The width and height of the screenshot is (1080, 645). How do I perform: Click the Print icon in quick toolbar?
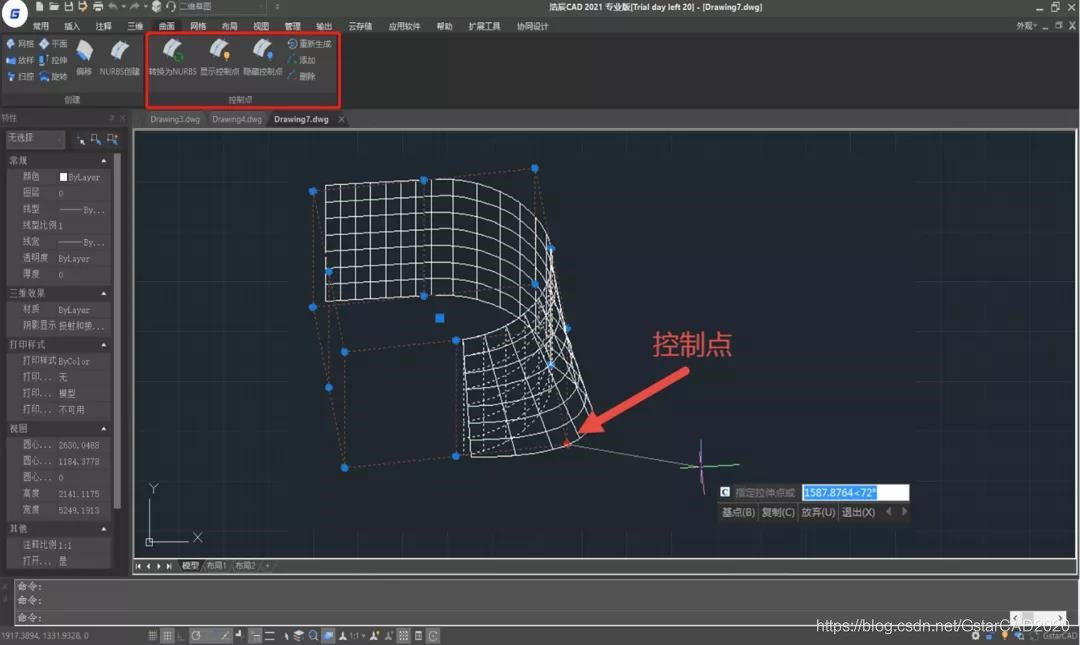point(98,7)
